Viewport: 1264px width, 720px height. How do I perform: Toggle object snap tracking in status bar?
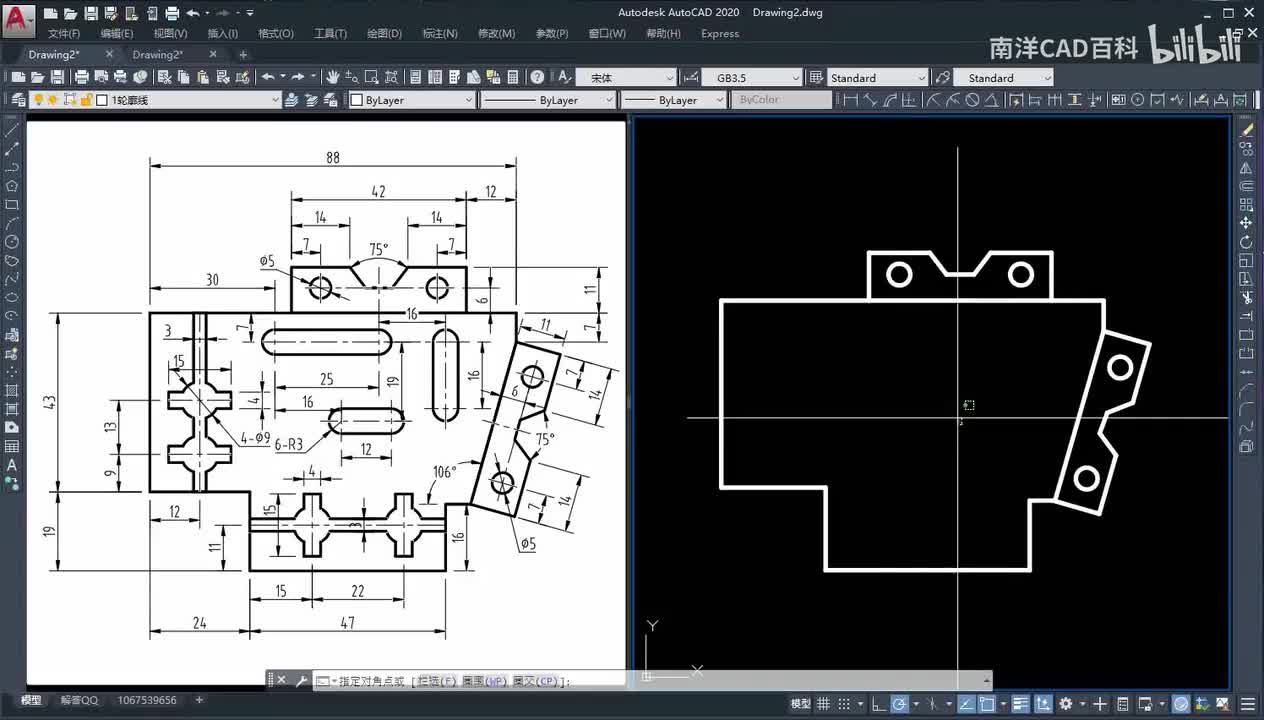click(x=966, y=704)
